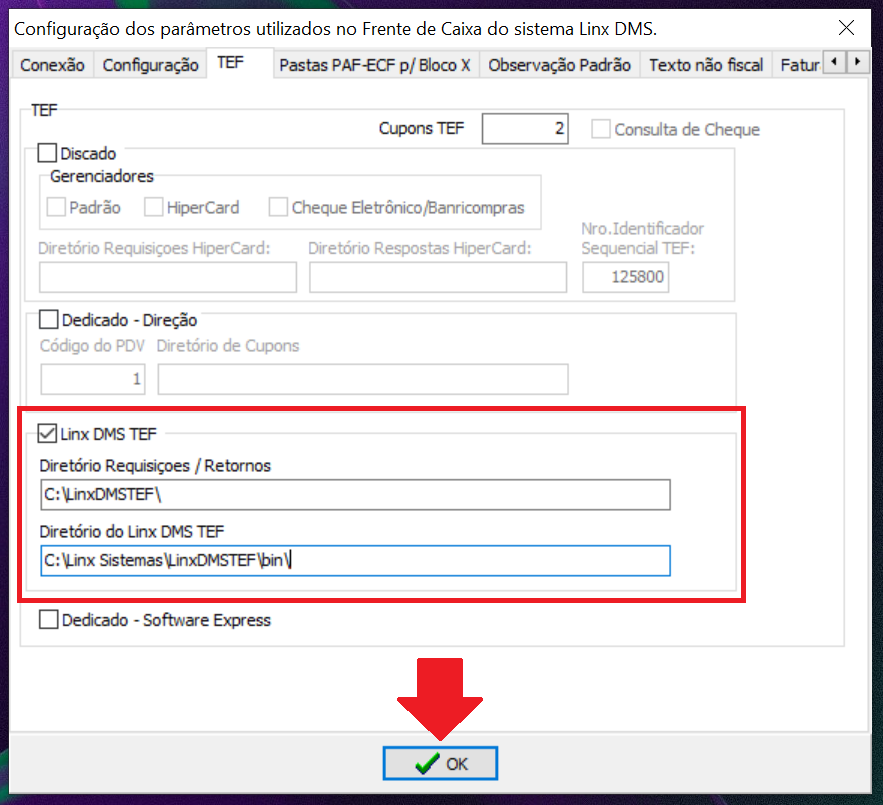The width and height of the screenshot is (883, 805).
Task: Click the Código do PDV field
Action: pos(93,379)
